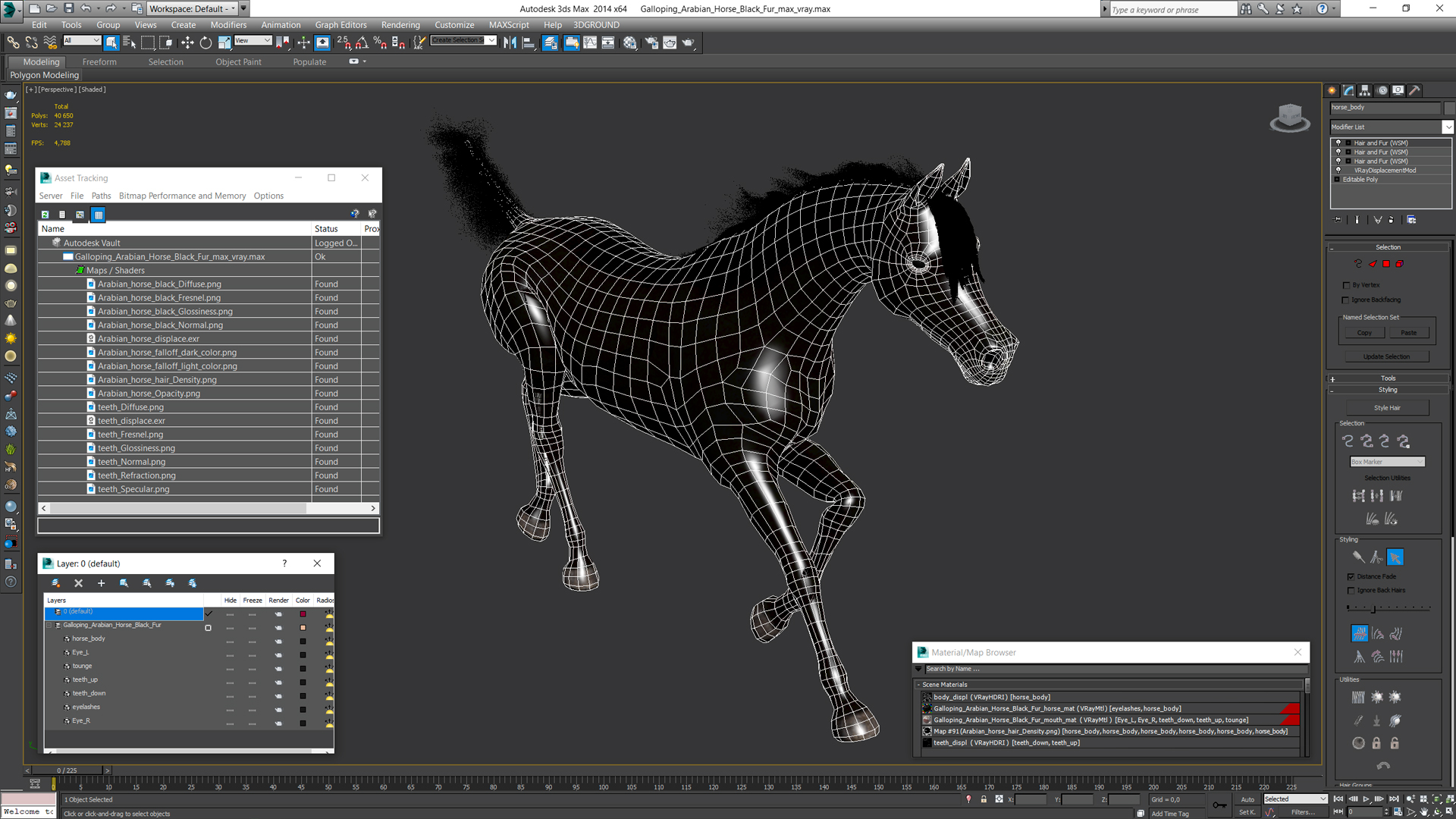Viewport: 1456px width, 819px height.
Task: Switch to the Object Paint ribbon tab
Action: [x=238, y=61]
